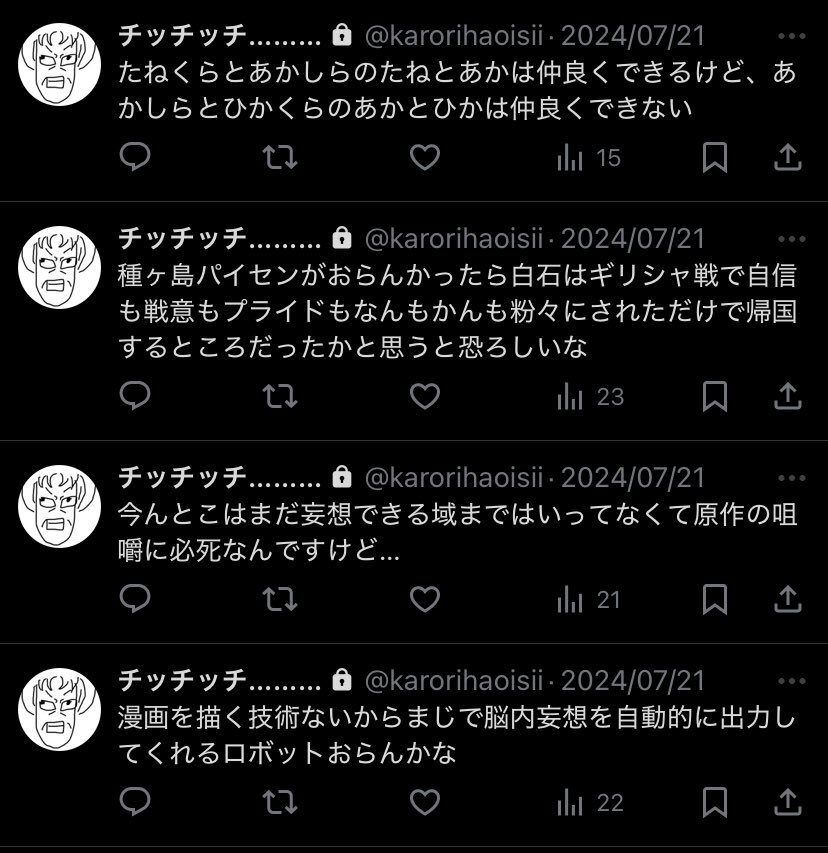This screenshot has height=853, width=828.
Task: Open more options on first tweet
Action: [791, 36]
